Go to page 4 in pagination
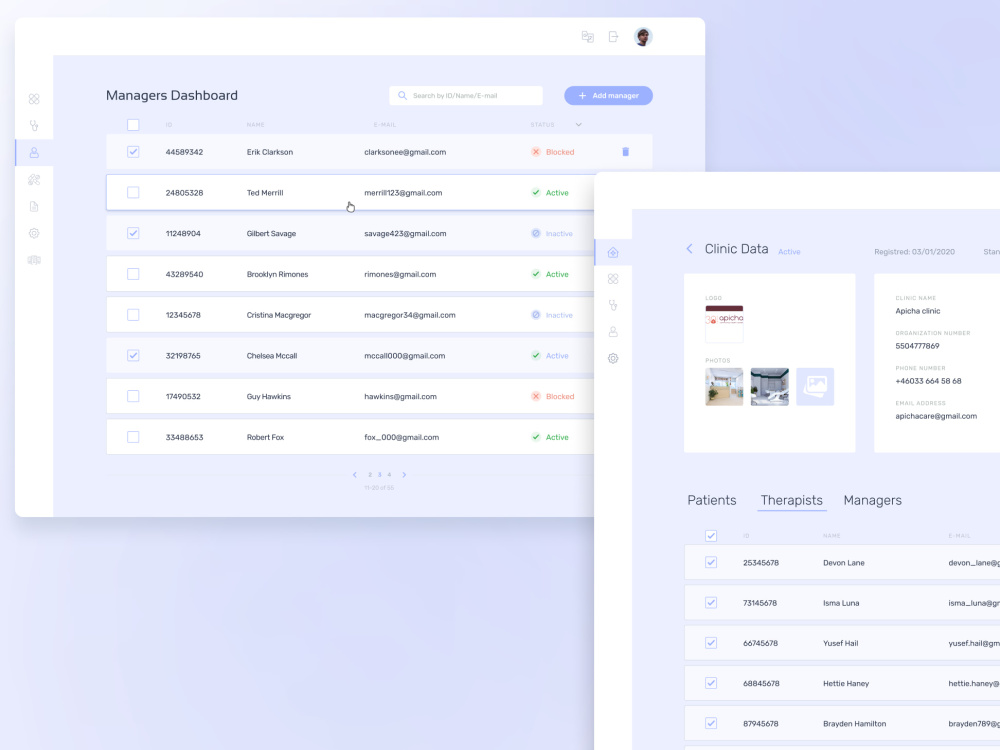Screen dimensions: 1000x750 pyautogui.click(x=389, y=474)
